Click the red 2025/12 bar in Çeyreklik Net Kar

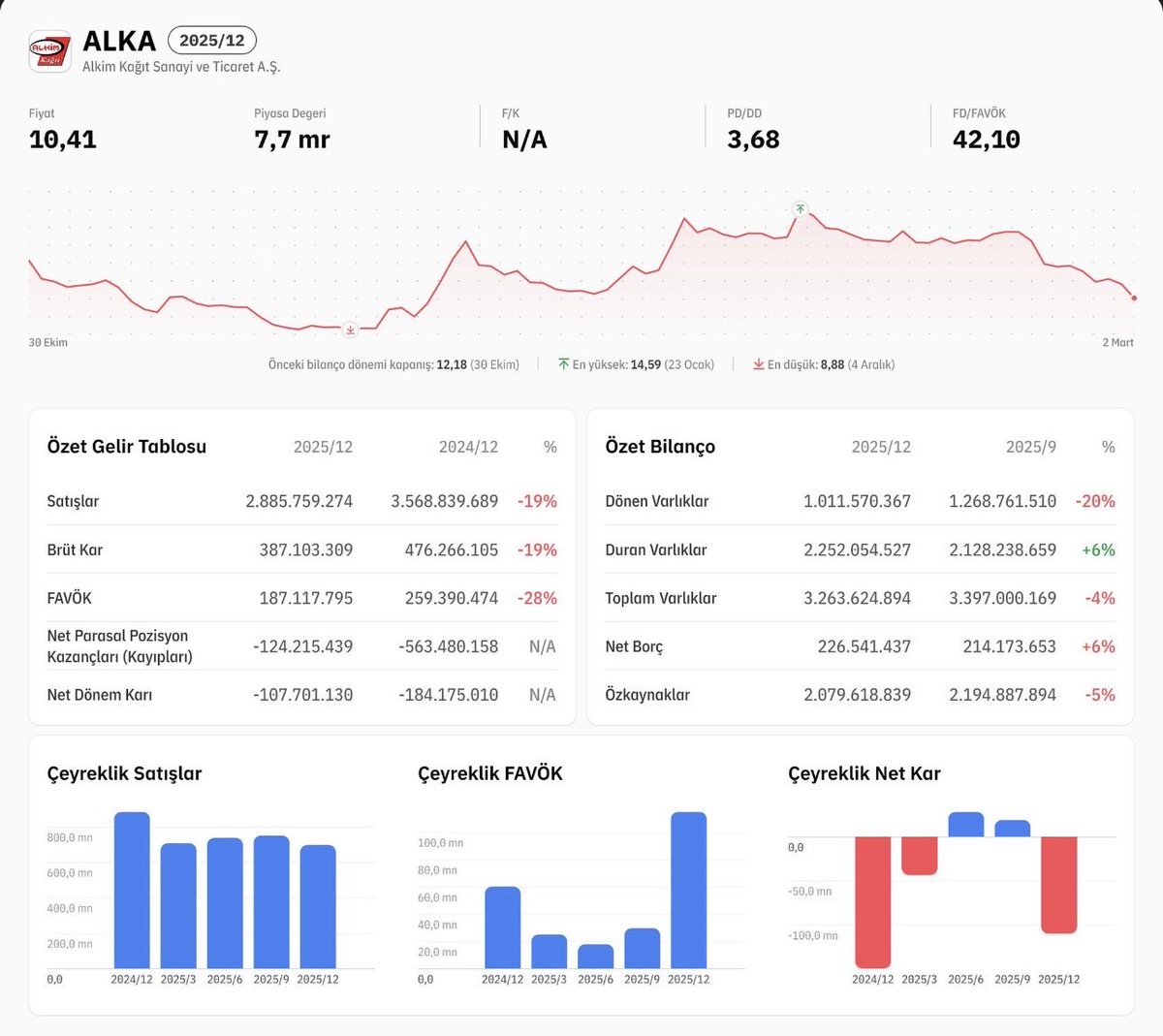pos(1059,885)
